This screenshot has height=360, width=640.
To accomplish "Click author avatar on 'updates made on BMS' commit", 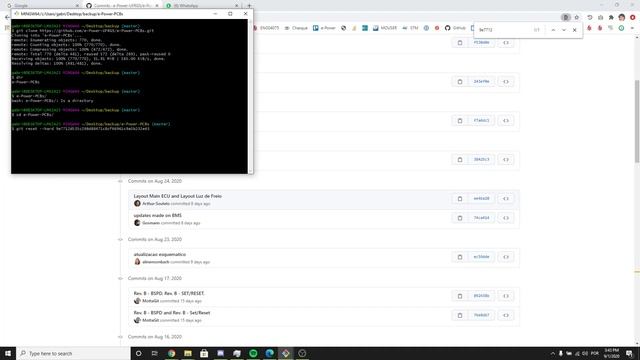I will pos(137,223).
